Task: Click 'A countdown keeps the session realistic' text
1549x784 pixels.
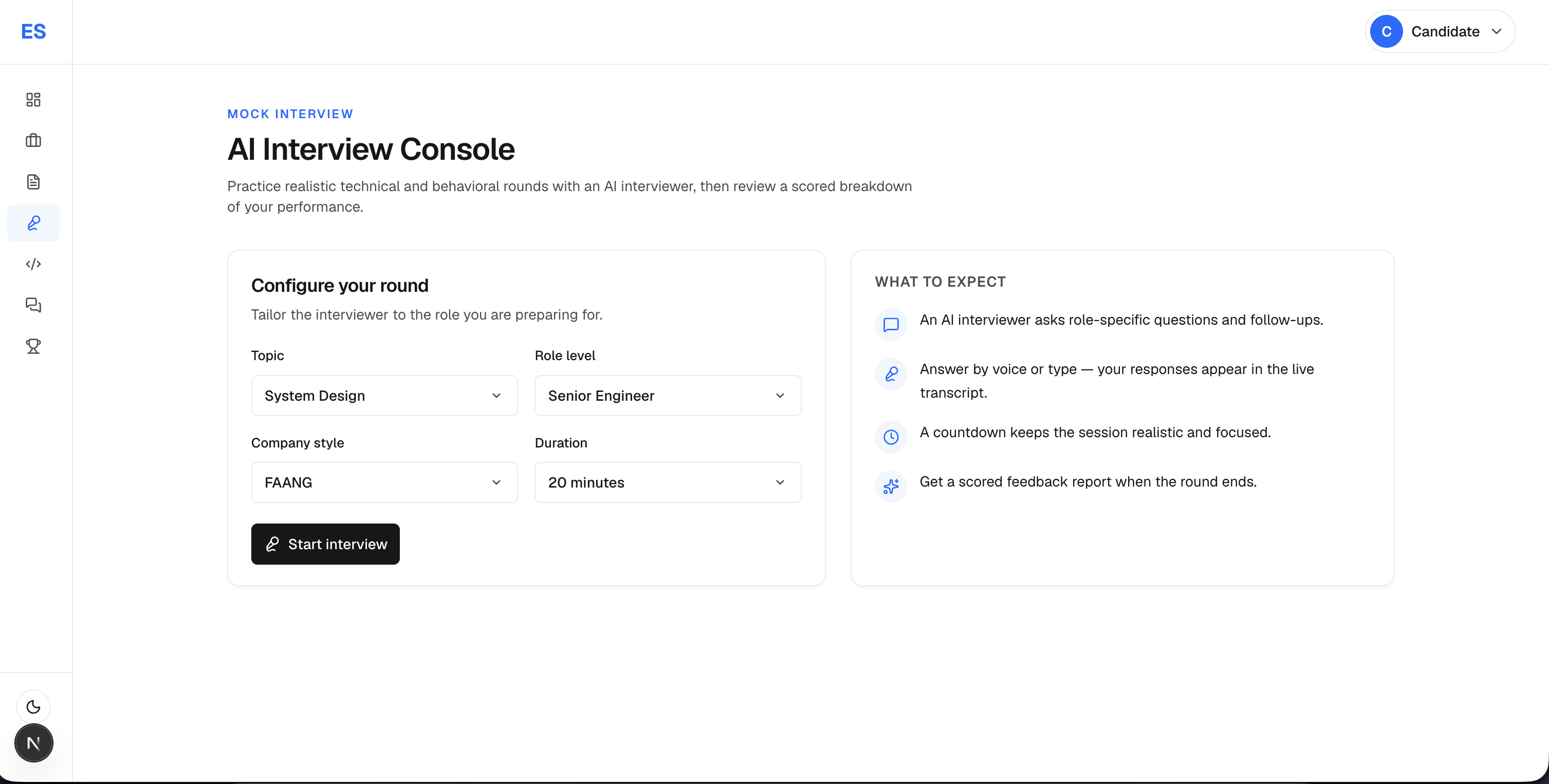Action: [x=1095, y=433]
